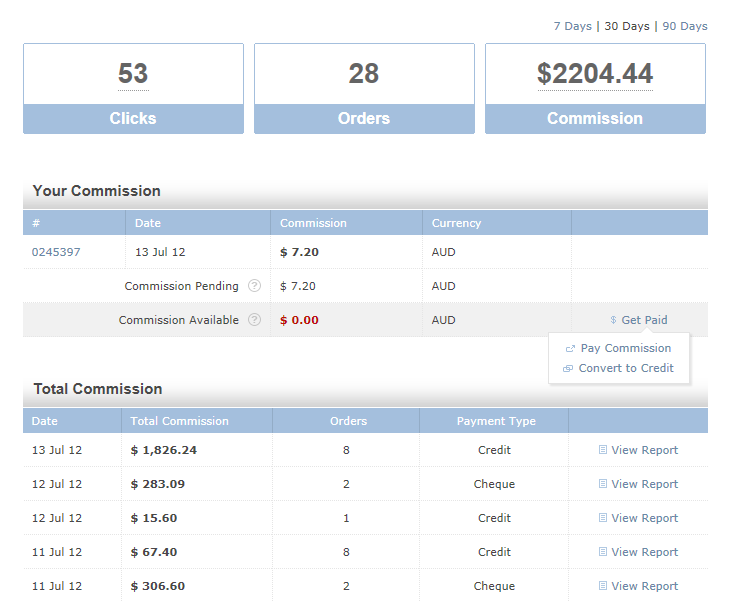View Report for the $67.40 commission
This screenshot has width=729, height=601.
pos(644,552)
